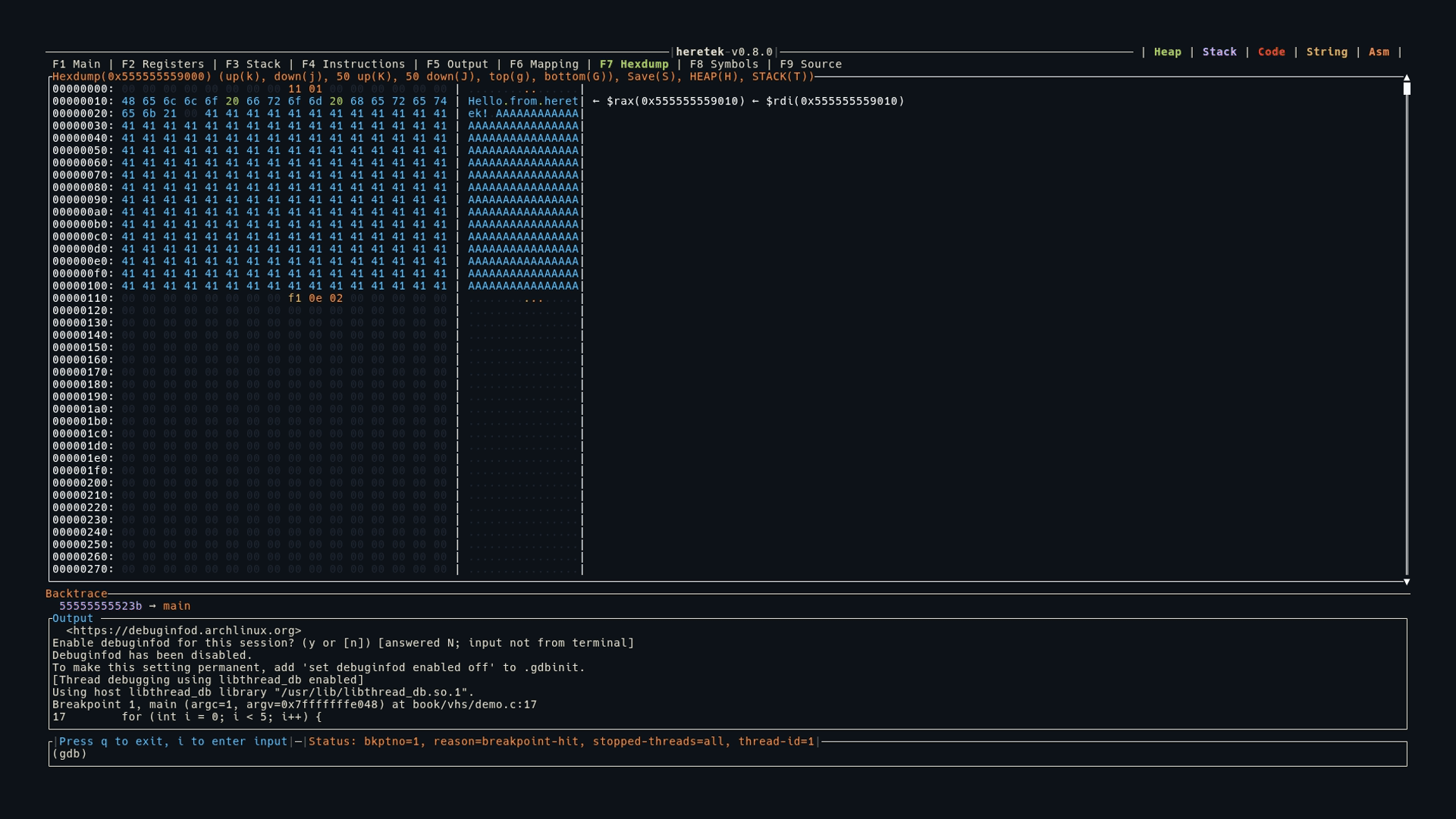Click the $rdi(0x555555559010) register annotation
1456x819 pixels.
tap(835, 101)
